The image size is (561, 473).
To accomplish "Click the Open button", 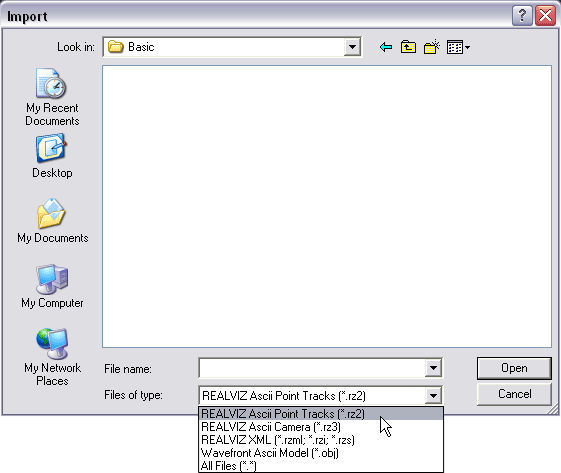I will (x=514, y=368).
